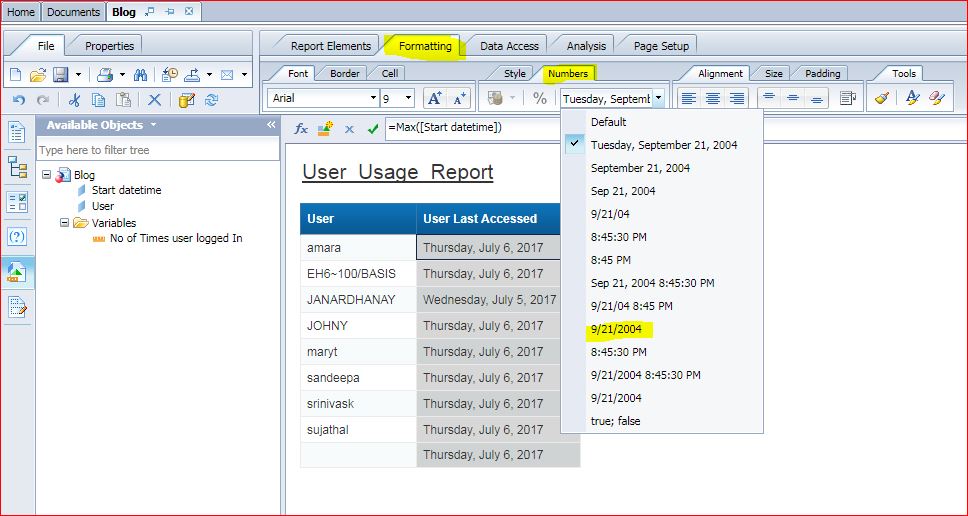
Task: Paste with the clipboard icon
Action: click(x=123, y=100)
